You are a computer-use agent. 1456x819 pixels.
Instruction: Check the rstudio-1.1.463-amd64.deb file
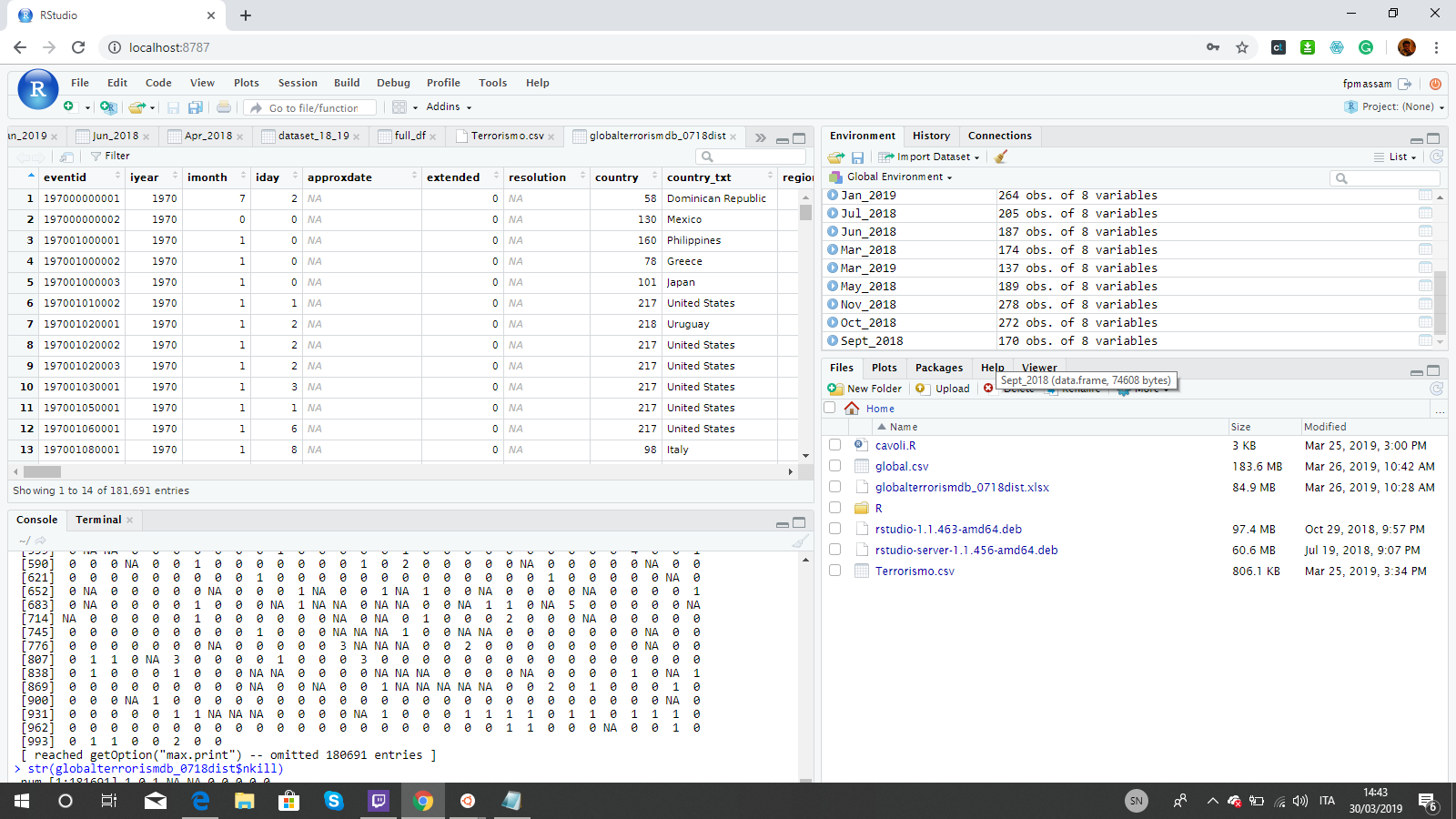[x=834, y=529]
